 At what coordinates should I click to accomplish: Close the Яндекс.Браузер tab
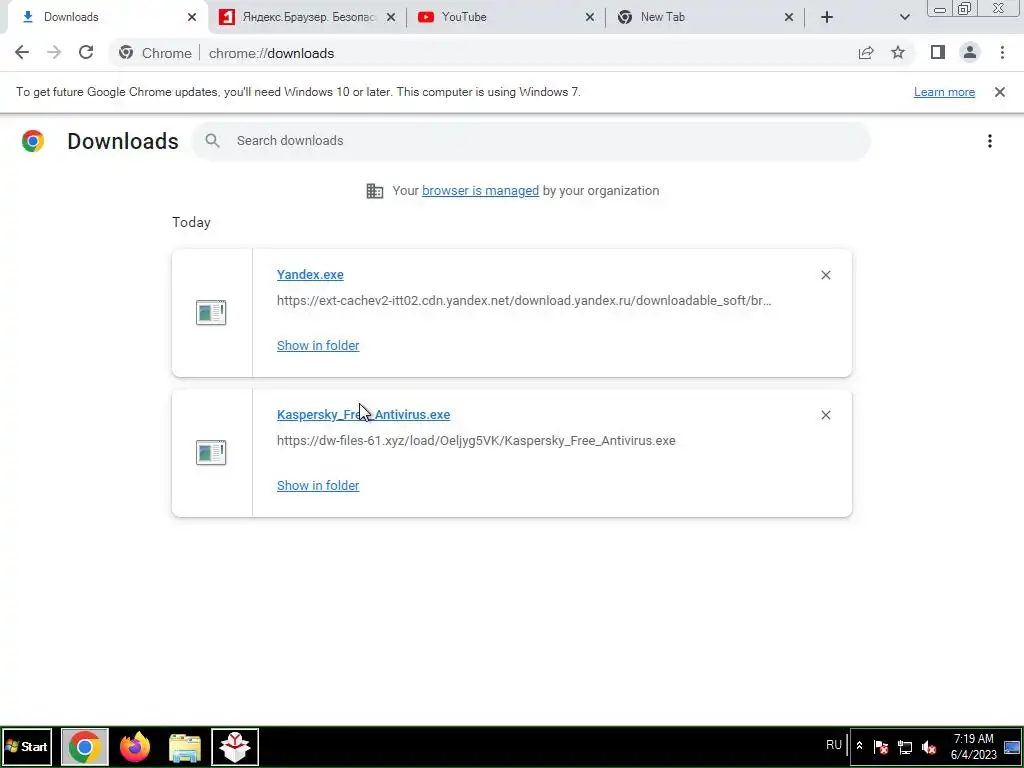pyautogui.click(x=391, y=17)
